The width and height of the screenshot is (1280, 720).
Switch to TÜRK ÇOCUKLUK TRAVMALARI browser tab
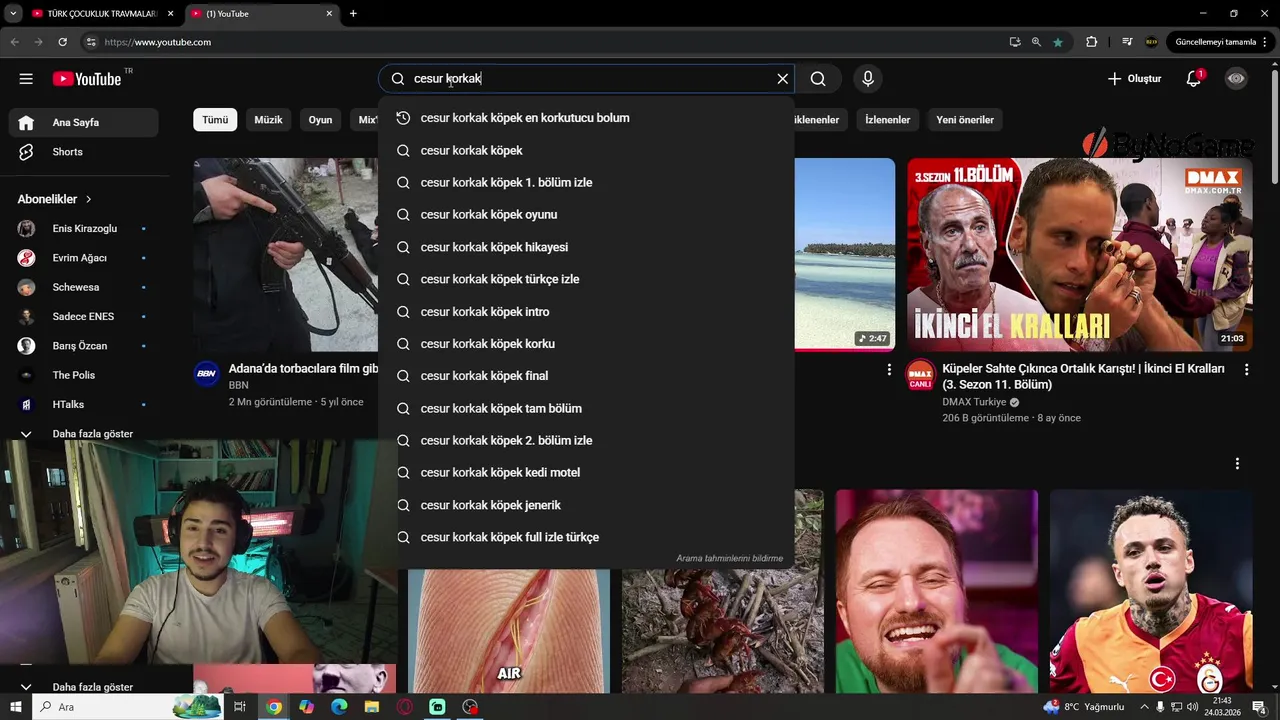coord(102,14)
